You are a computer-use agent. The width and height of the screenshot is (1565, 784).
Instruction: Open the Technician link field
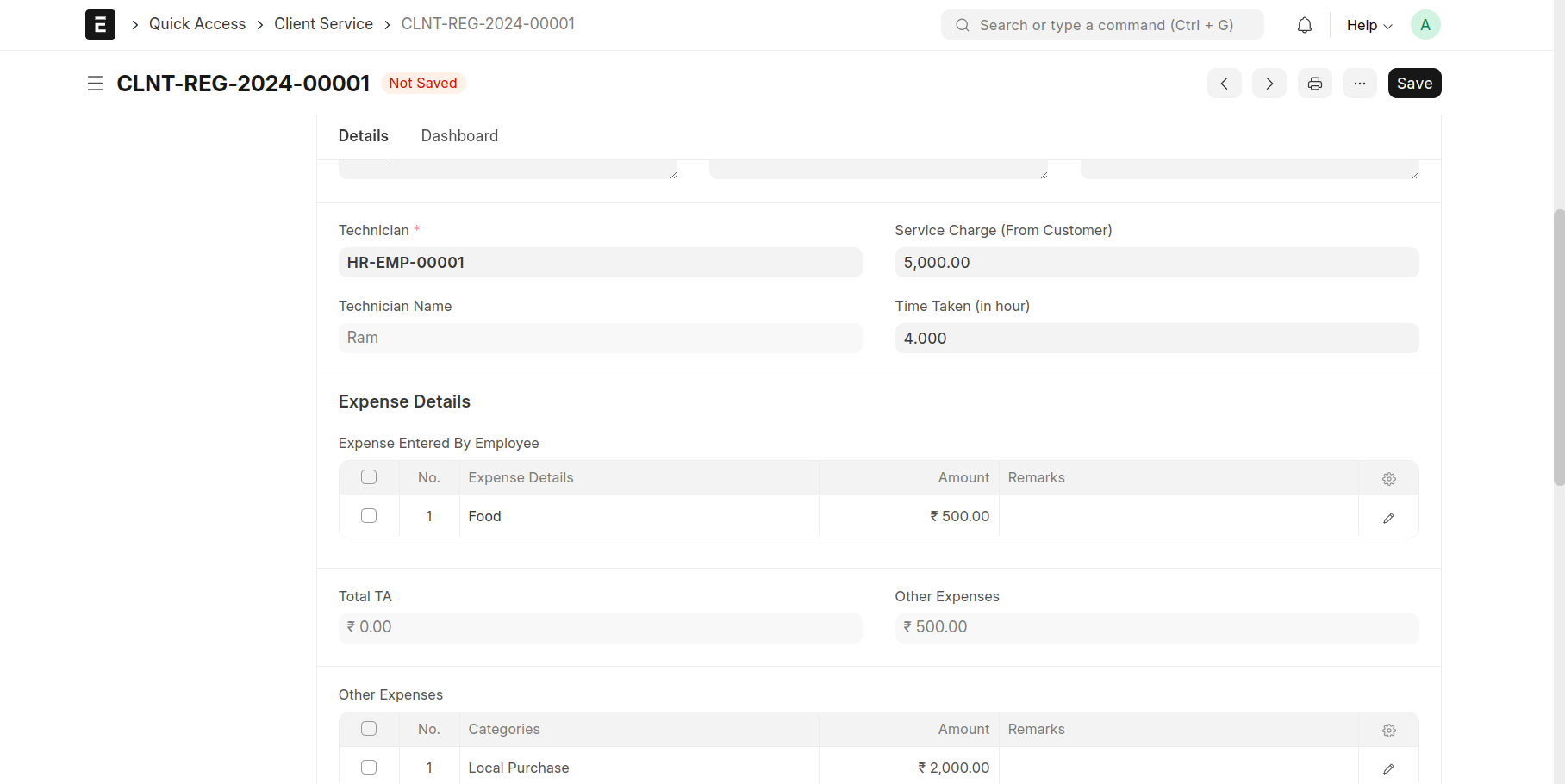point(600,263)
